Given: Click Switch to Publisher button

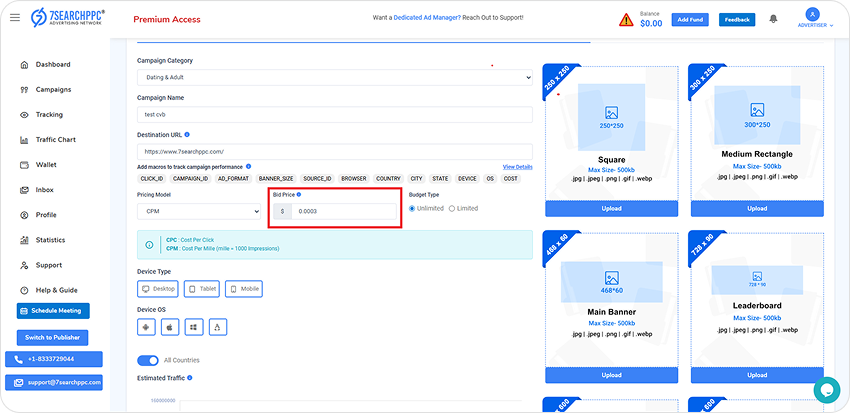Looking at the screenshot, I should pos(53,337).
